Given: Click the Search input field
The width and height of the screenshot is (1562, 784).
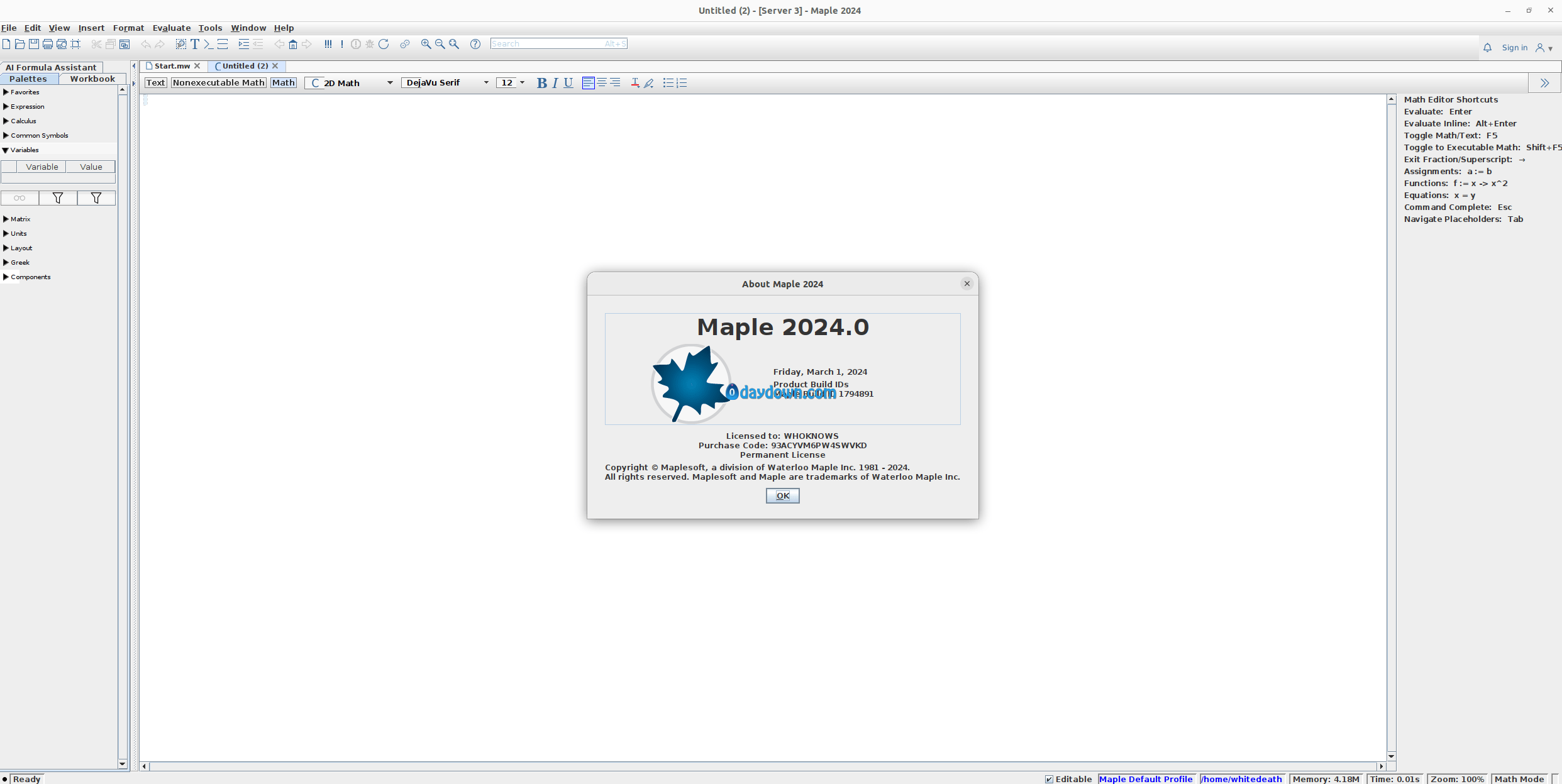Looking at the screenshot, I should 546,44.
